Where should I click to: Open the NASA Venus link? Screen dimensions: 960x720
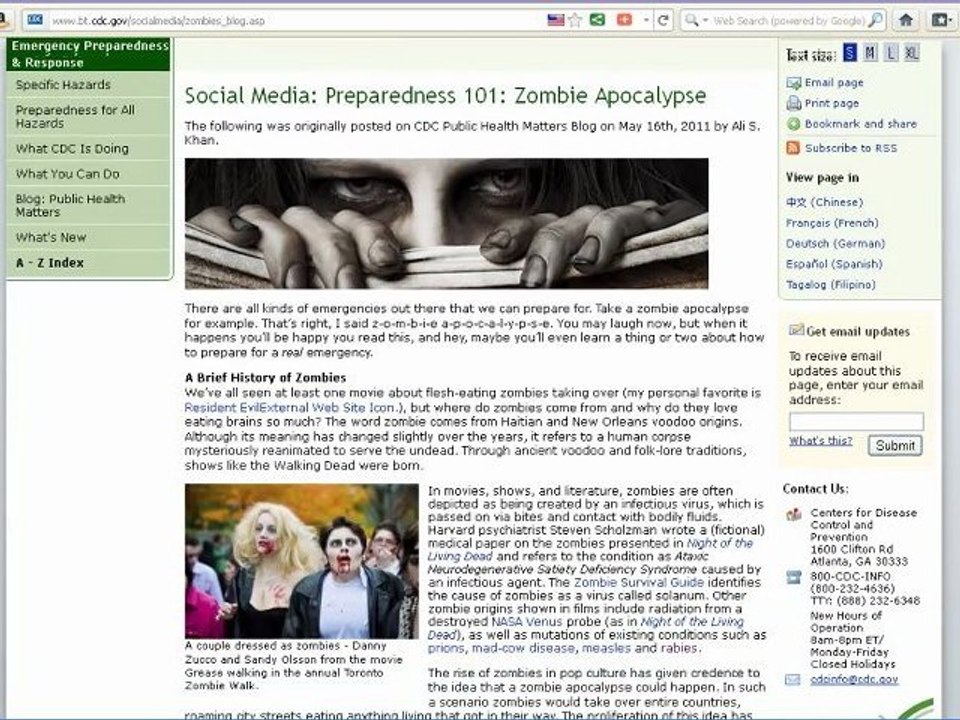[527, 621]
